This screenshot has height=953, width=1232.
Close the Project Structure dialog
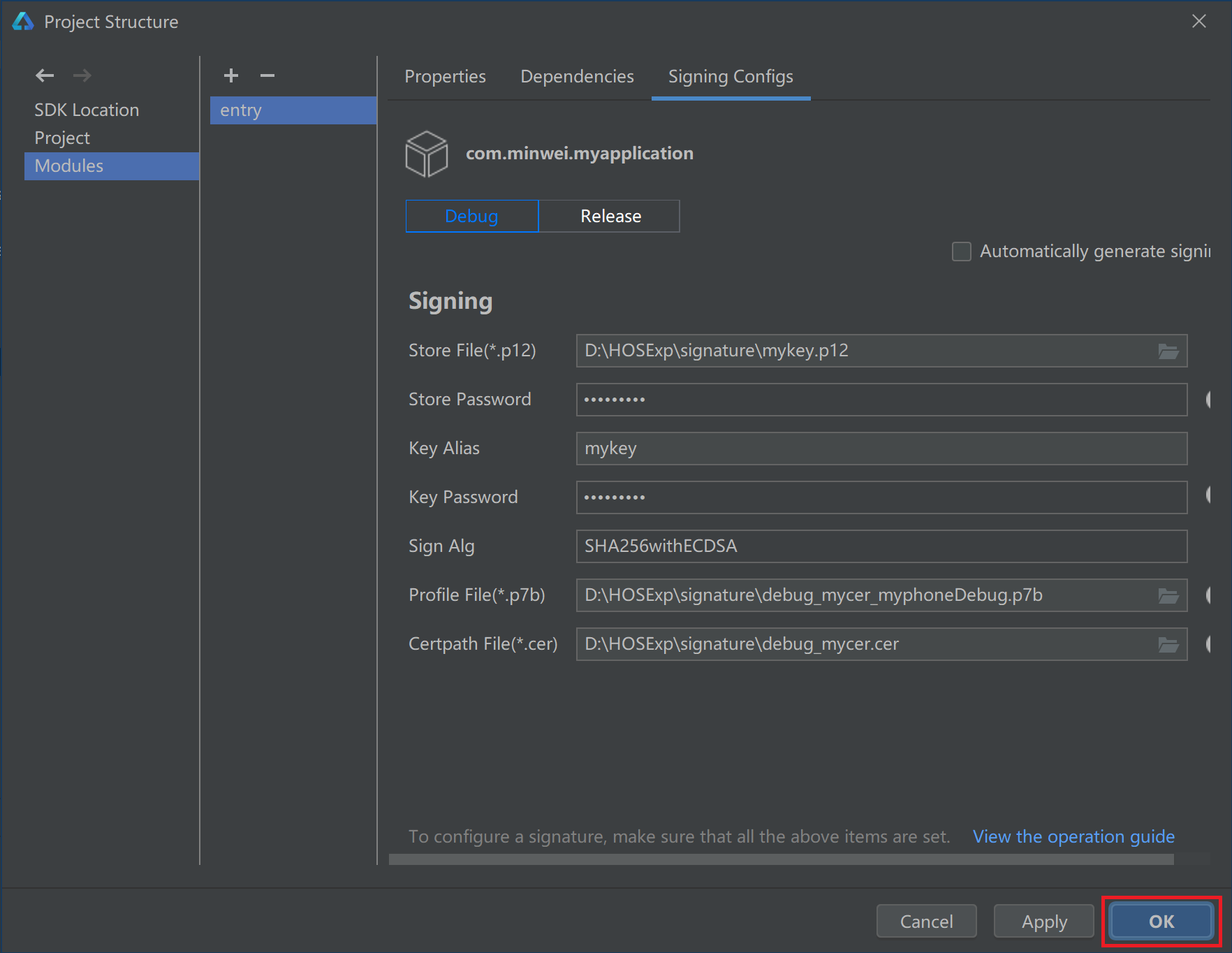point(1199,22)
